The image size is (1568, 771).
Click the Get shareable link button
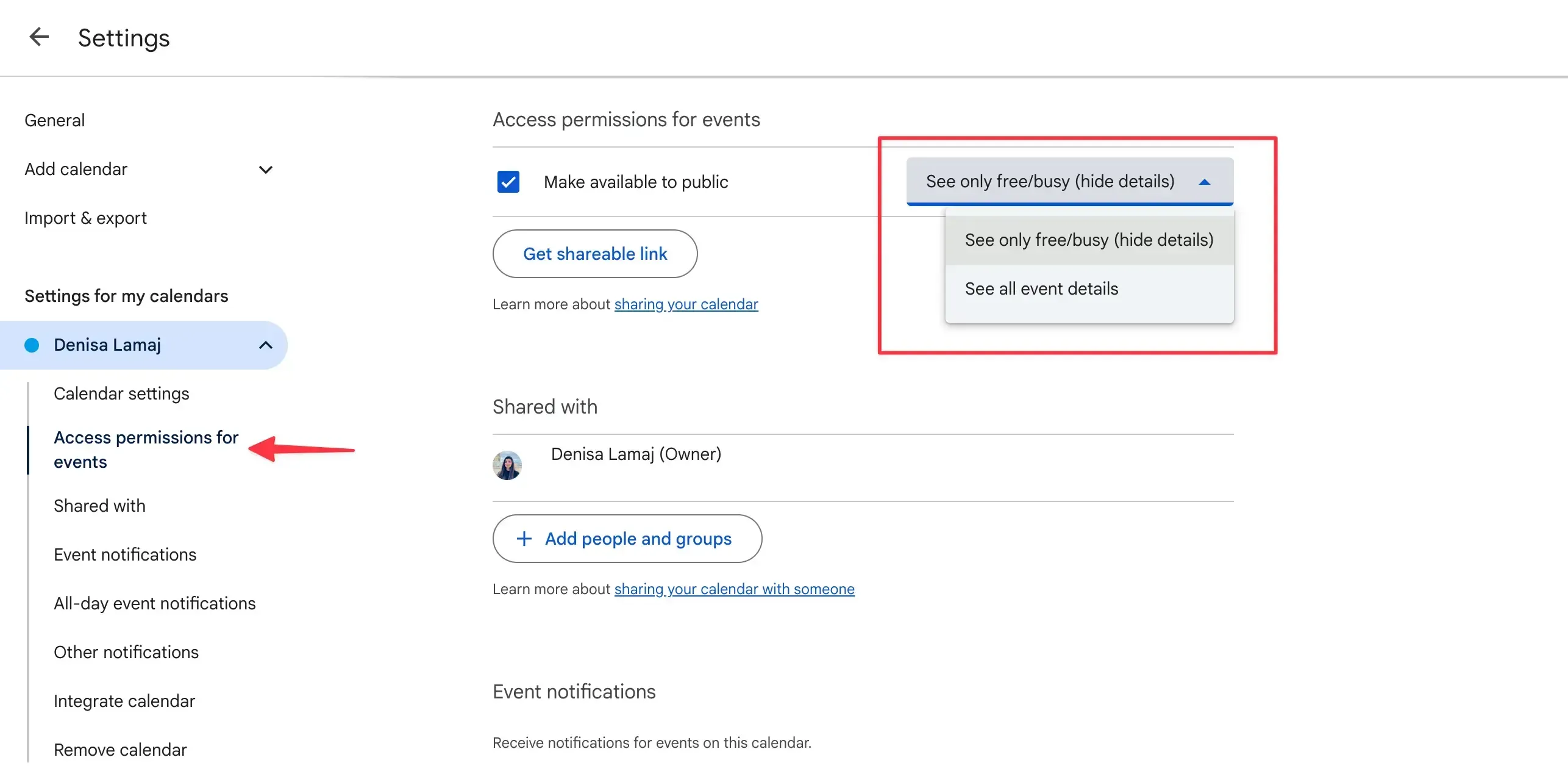(594, 254)
